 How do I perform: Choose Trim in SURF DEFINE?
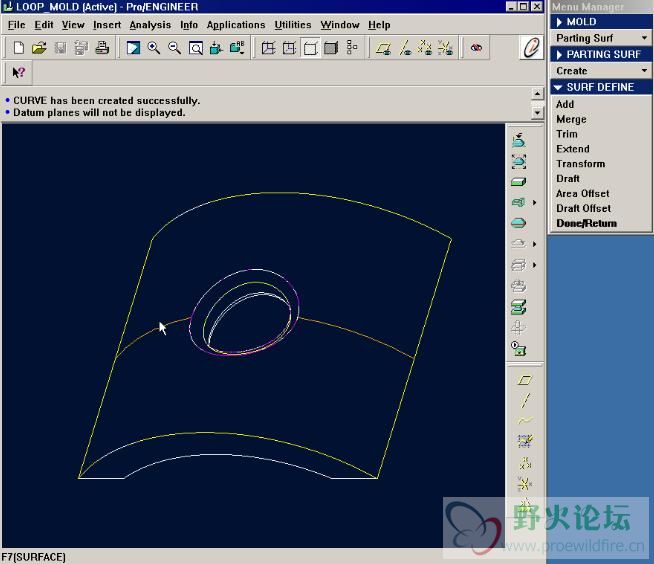coord(567,134)
